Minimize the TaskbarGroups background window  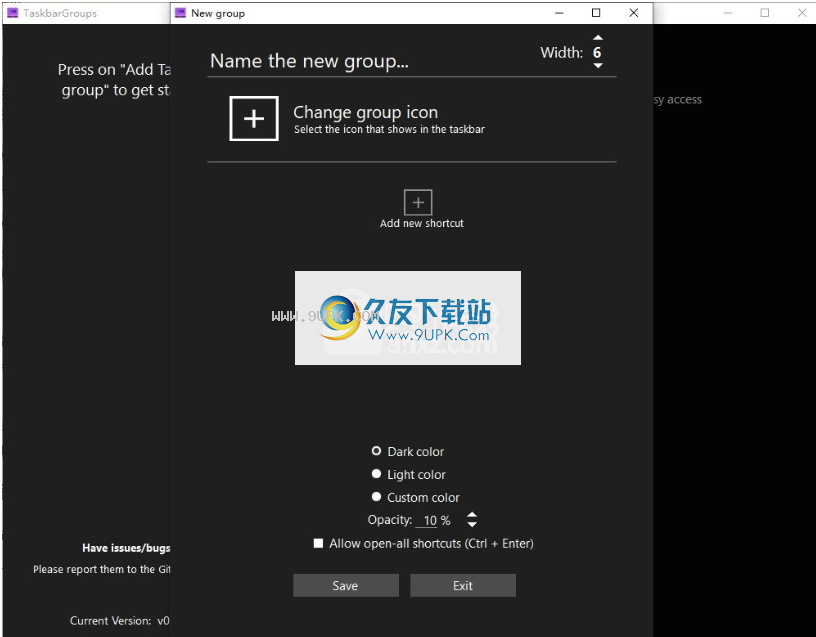pos(728,13)
